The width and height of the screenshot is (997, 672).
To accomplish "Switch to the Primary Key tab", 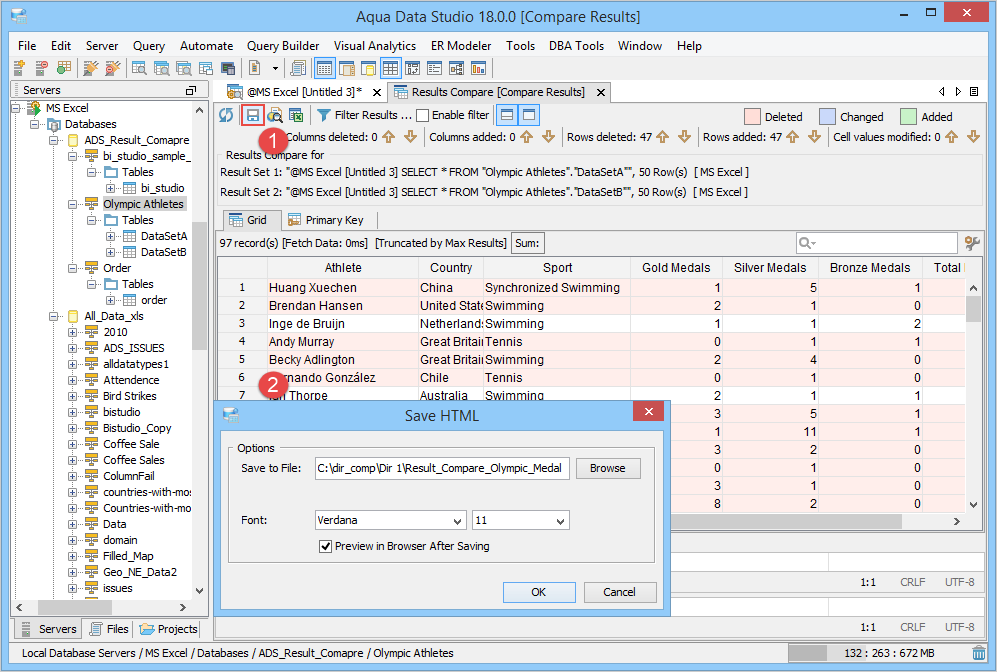I will click(326, 220).
